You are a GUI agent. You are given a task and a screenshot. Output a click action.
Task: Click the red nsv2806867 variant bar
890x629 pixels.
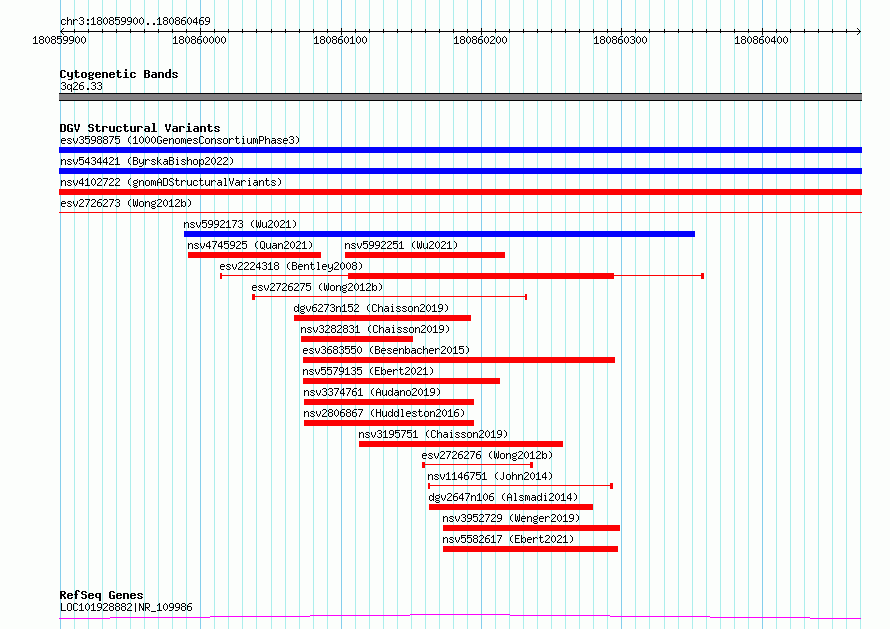389,423
